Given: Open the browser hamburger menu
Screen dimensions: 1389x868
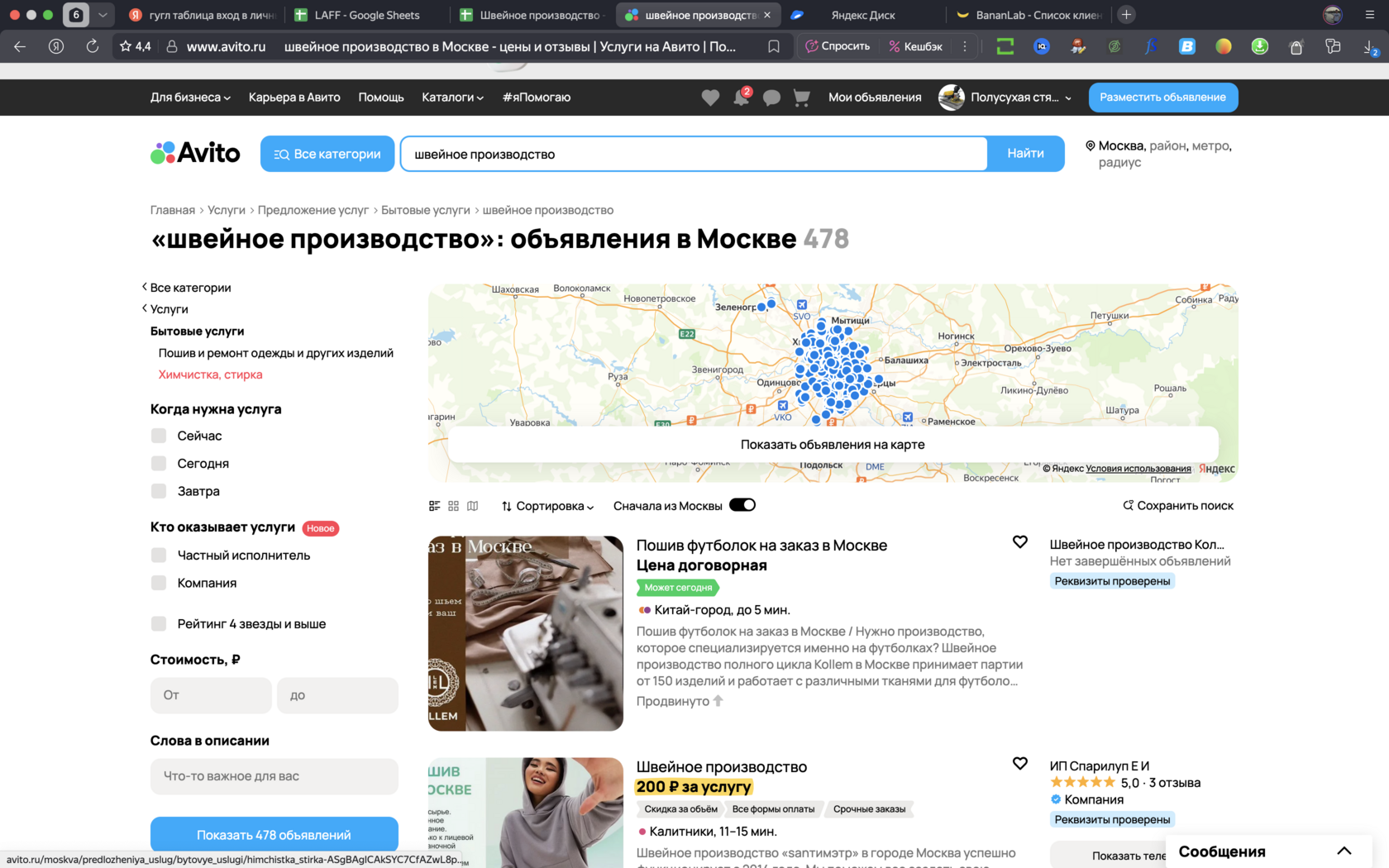Looking at the screenshot, I should pos(1369,15).
